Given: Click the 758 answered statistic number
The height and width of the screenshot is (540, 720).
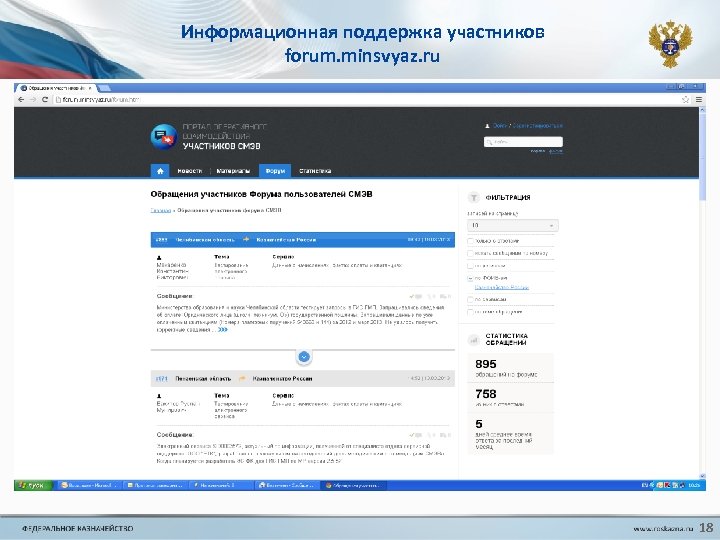Looking at the screenshot, I should coord(486,394).
